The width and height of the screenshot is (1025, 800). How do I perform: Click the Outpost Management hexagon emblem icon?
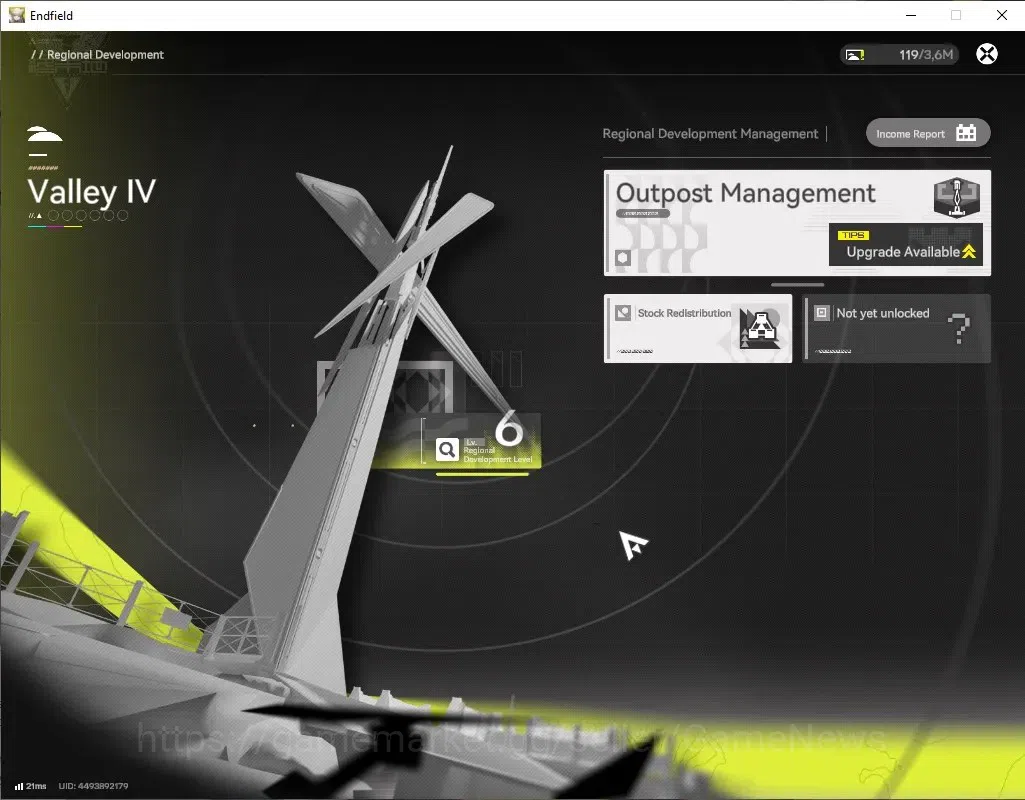(956, 197)
